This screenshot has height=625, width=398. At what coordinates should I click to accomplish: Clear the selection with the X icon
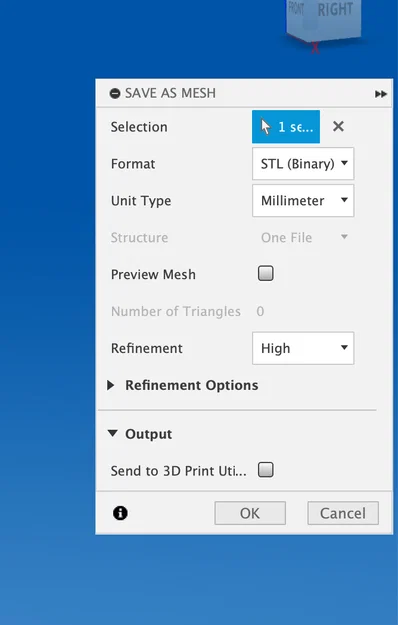338,126
